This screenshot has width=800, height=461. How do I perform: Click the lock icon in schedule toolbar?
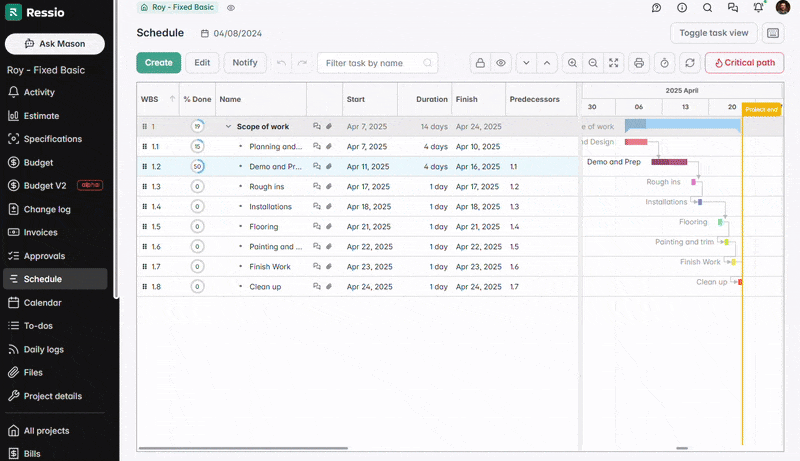click(x=481, y=63)
